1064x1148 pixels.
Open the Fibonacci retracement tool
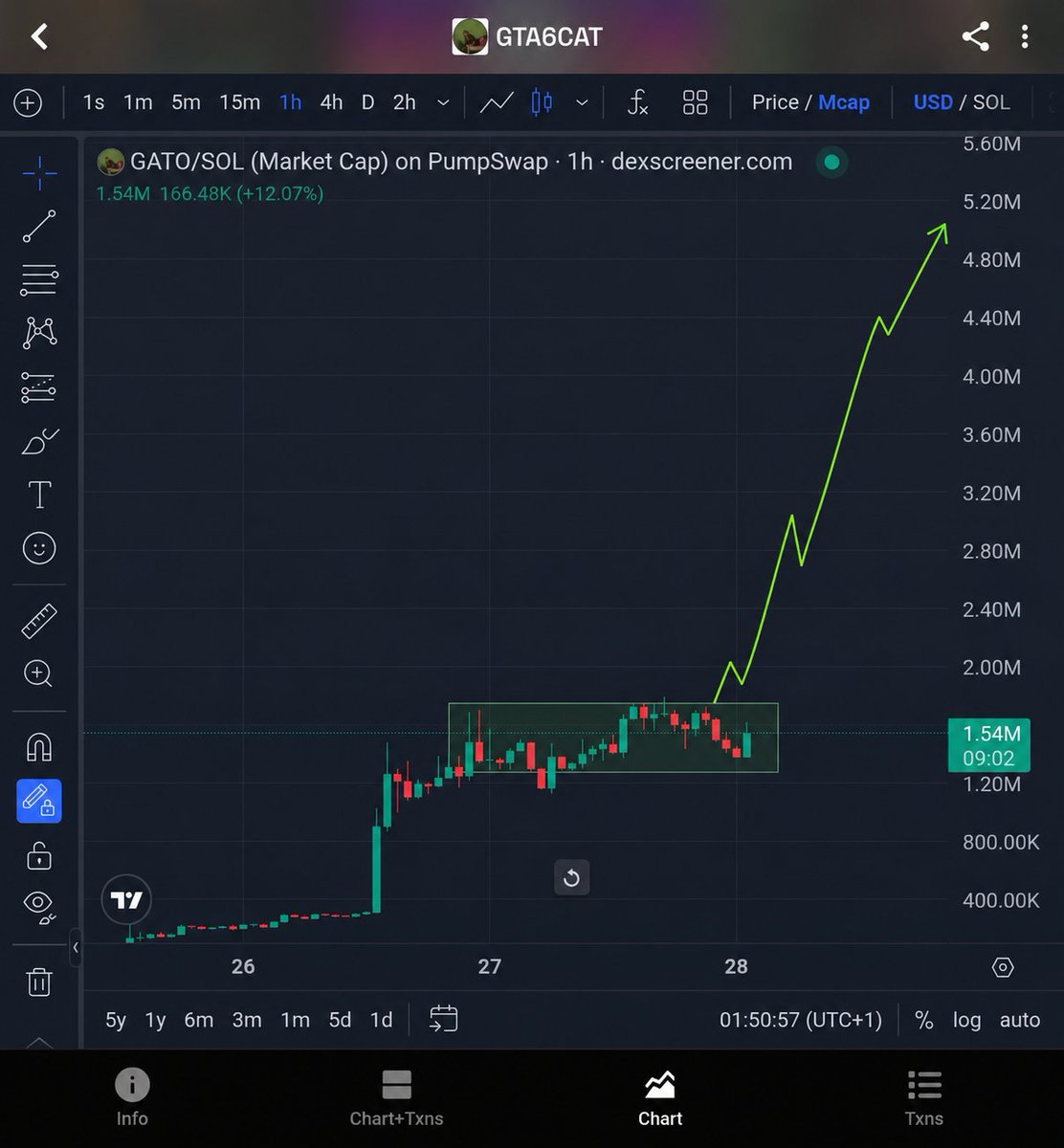tap(39, 280)
